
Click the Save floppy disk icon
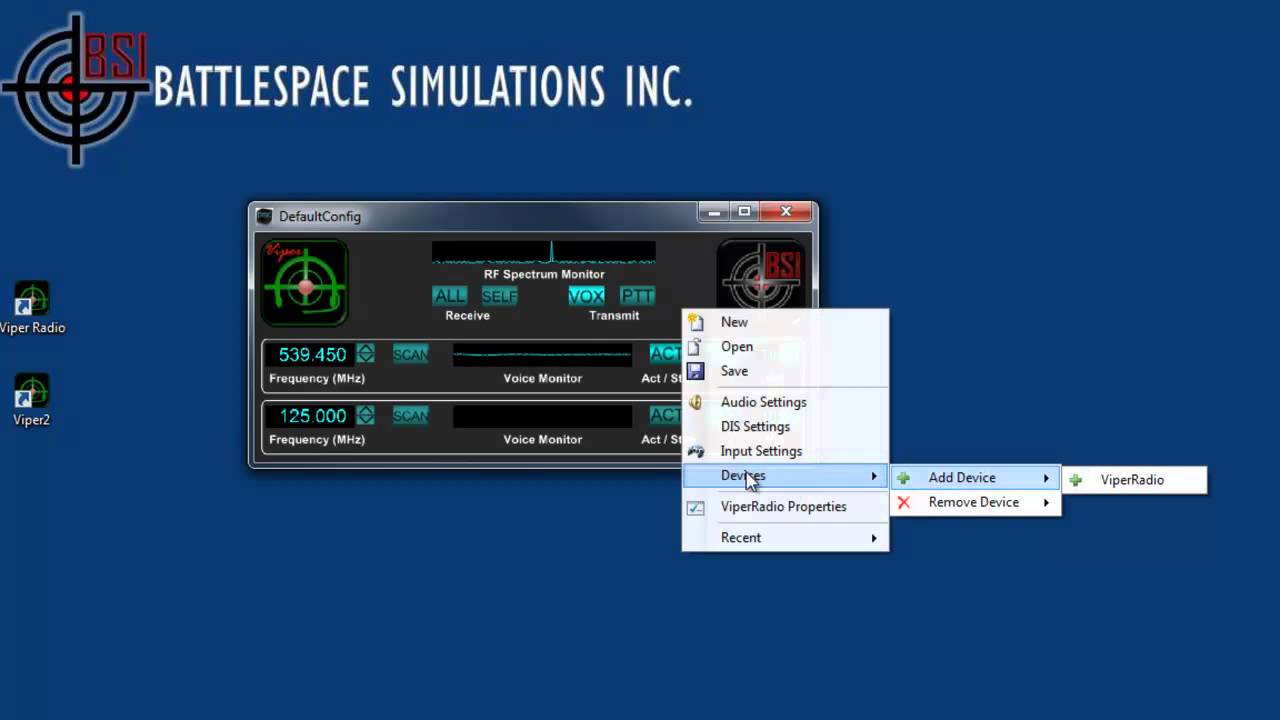coord(696,371)
